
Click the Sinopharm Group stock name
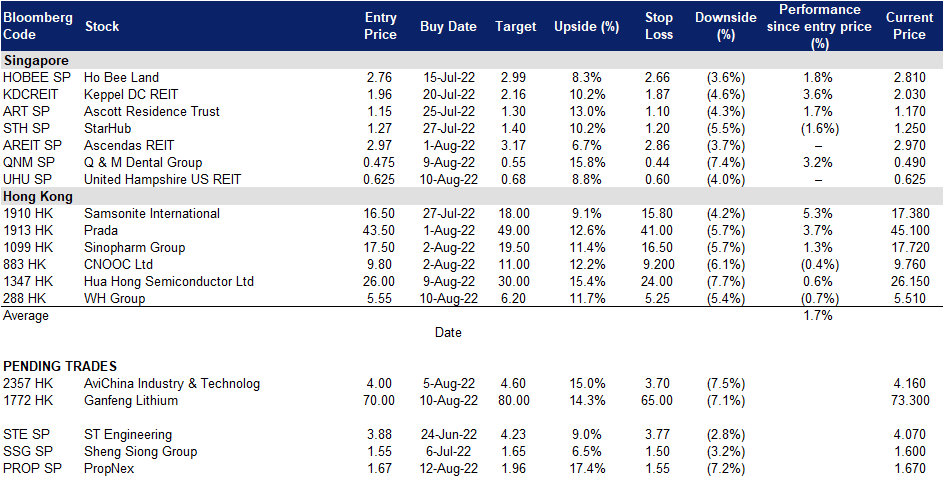point(135,247)
